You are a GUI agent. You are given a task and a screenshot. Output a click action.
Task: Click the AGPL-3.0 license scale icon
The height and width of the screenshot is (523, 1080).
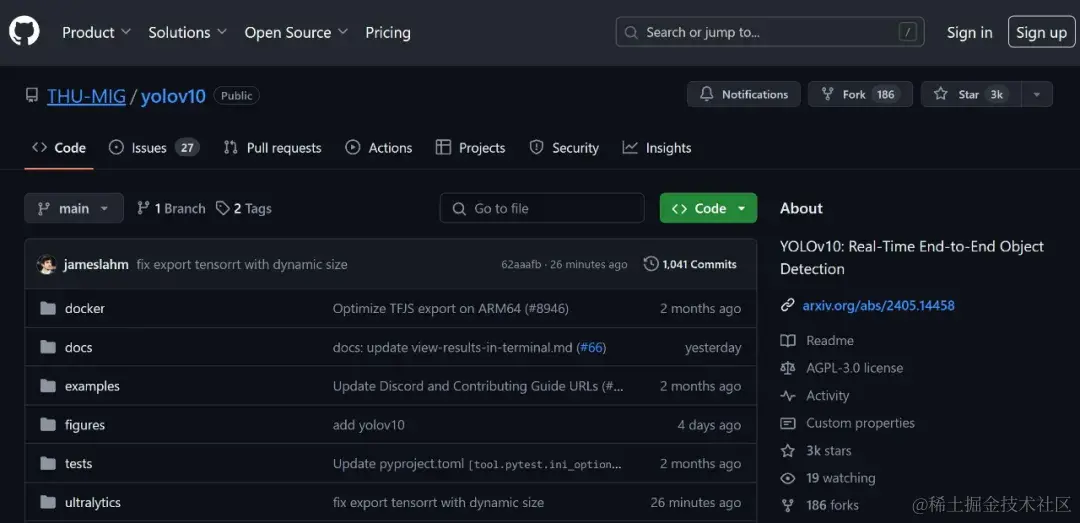pos(788,368)
